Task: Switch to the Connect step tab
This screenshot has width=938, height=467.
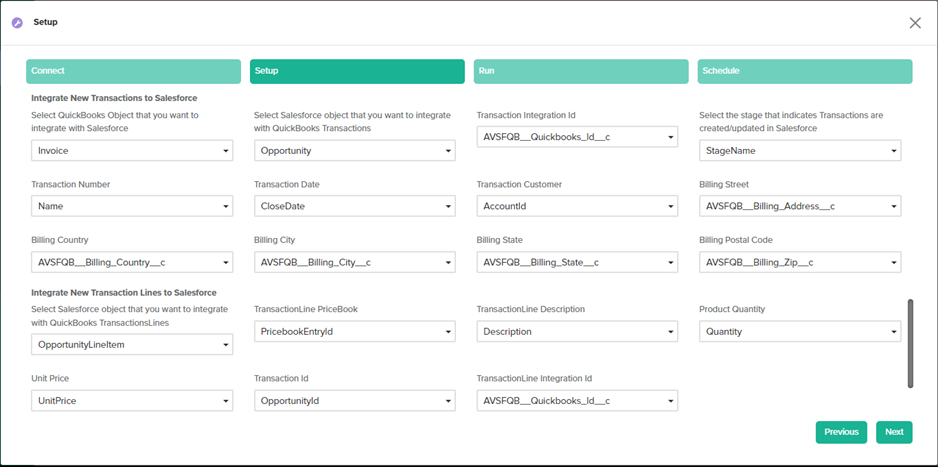Action: 133,71
